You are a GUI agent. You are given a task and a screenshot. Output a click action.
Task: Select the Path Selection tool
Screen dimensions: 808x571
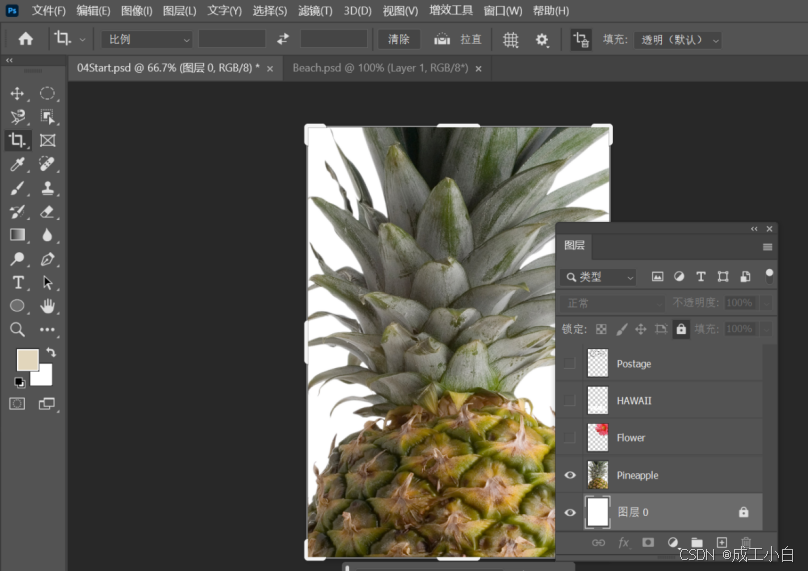point(47,282)
